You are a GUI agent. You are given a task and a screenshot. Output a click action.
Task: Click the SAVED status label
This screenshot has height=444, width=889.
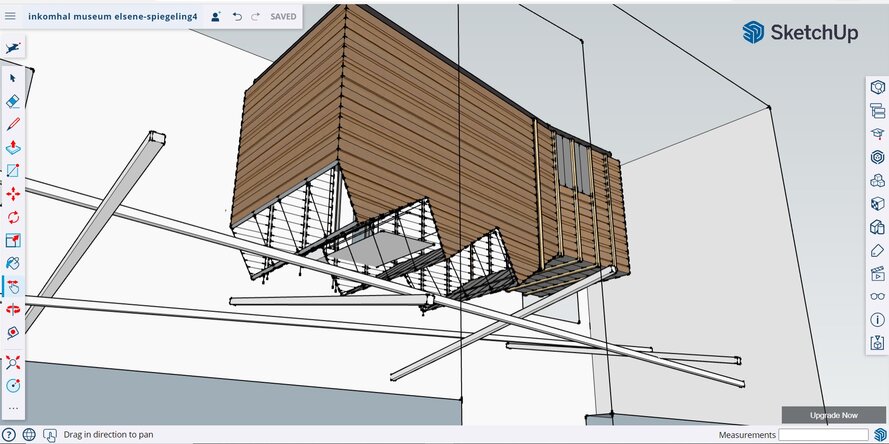tap(283, 16)
